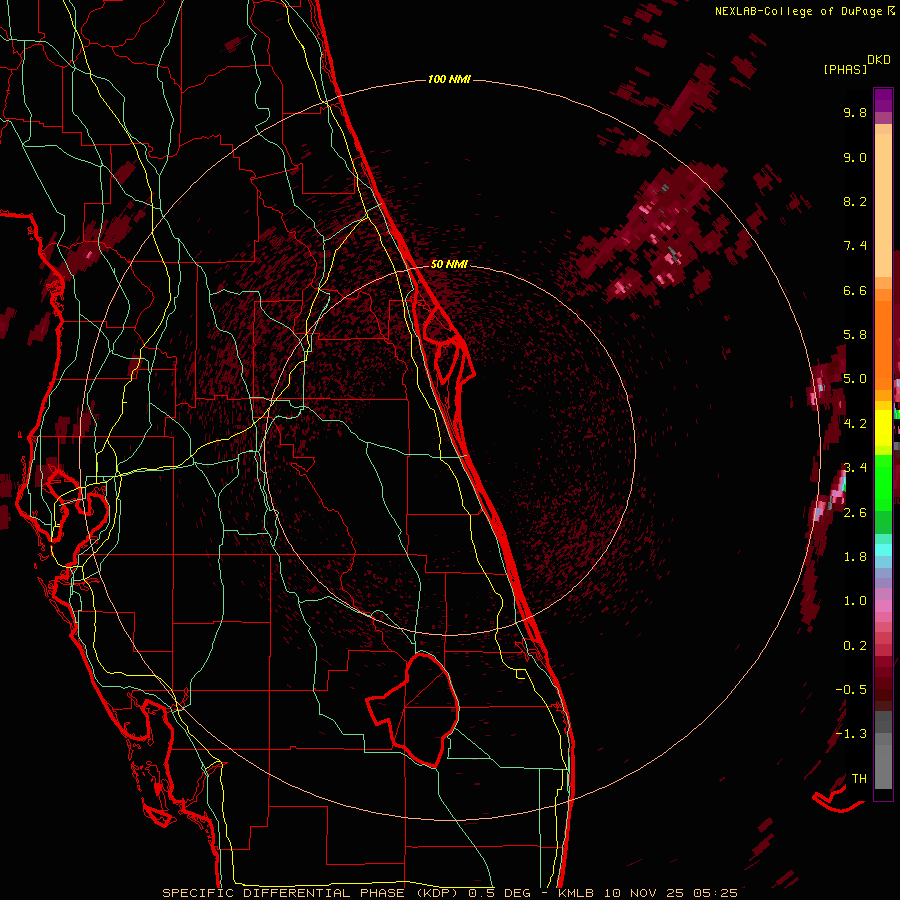This screenshot has height=900, width=900.
Task: Select the 50 NMI range ring label
Action: point(449,264)
